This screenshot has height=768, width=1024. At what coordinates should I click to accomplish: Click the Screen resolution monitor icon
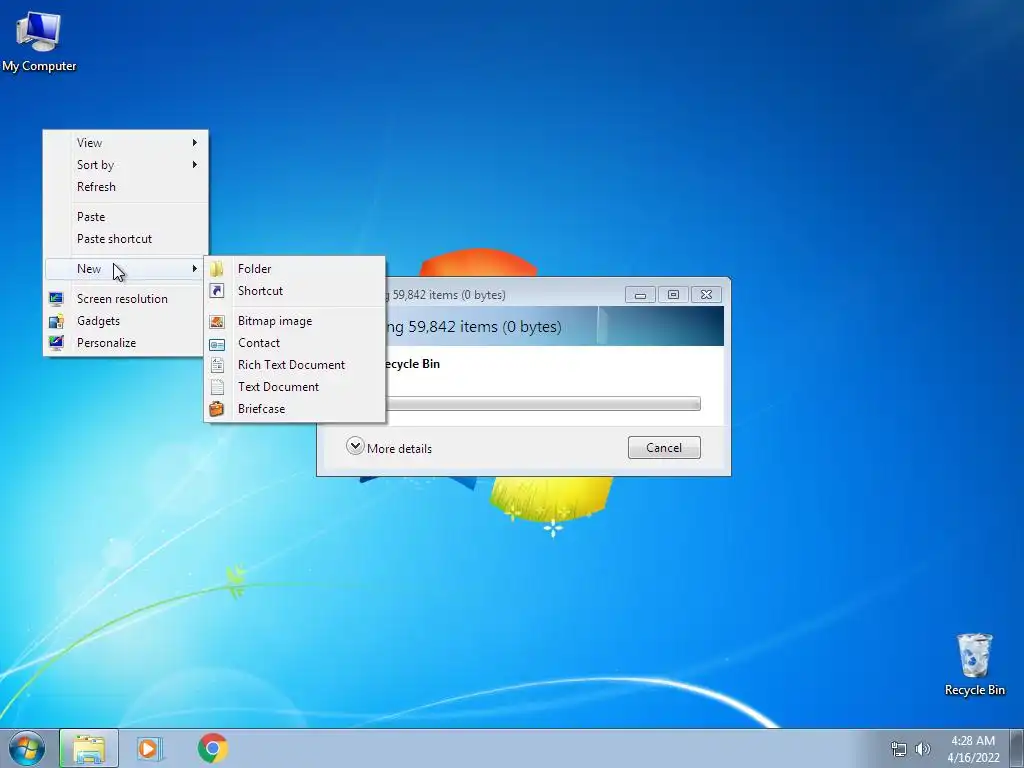coord(56,299)
